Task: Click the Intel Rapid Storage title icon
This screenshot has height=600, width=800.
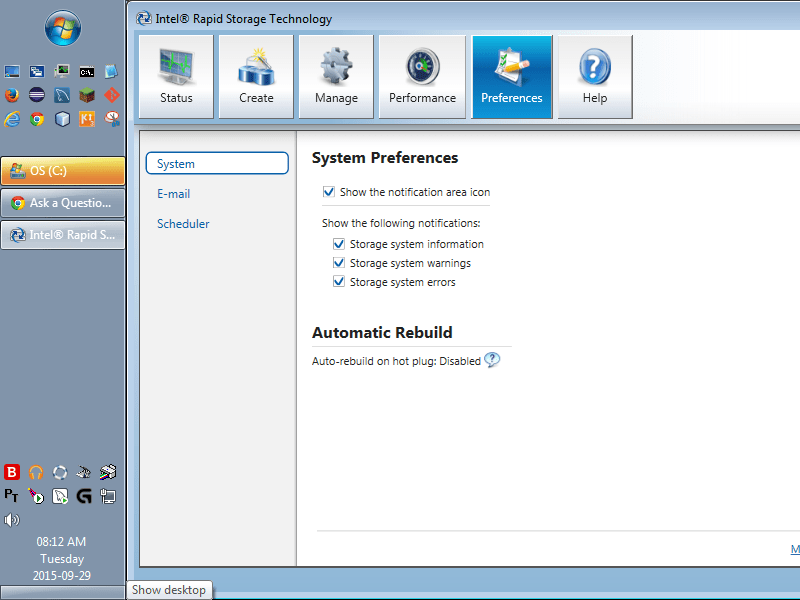Action: click(x=144, y=19)
